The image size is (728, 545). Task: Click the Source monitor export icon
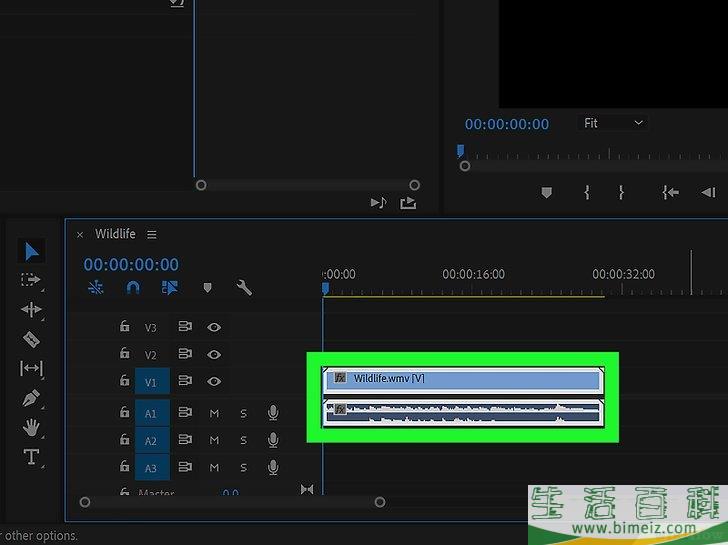[408, 203]
